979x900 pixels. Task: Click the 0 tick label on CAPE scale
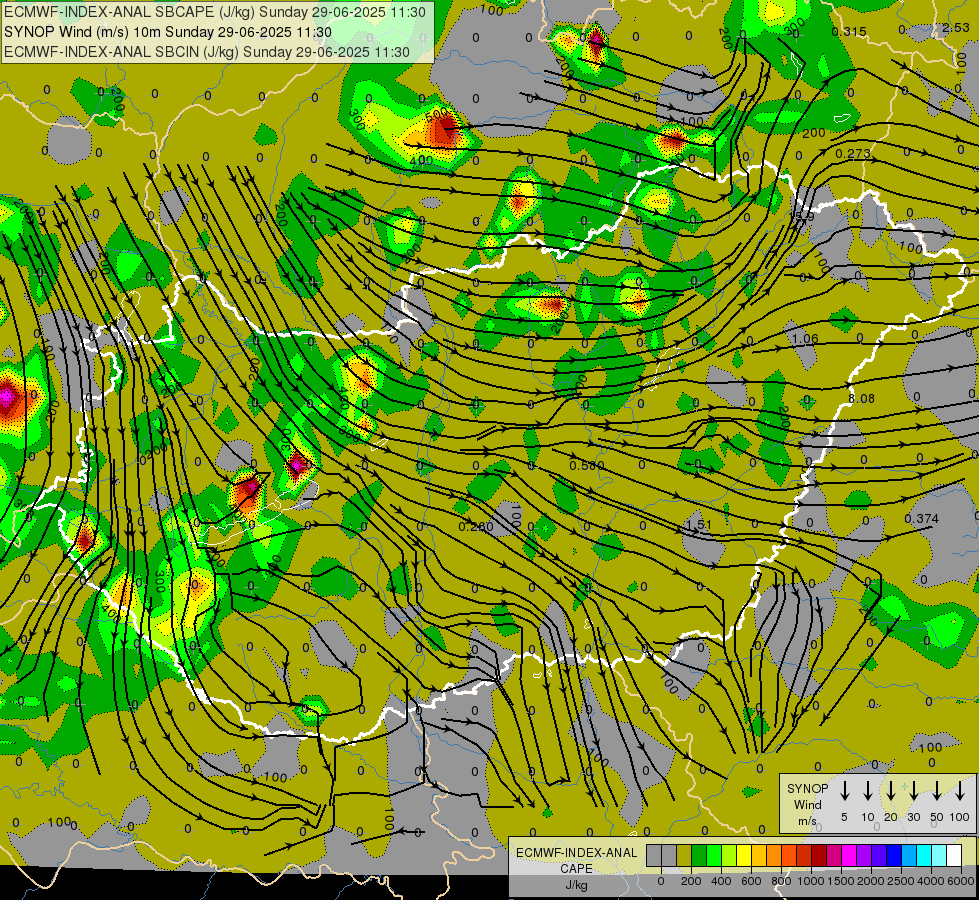(x=661, y=881)
